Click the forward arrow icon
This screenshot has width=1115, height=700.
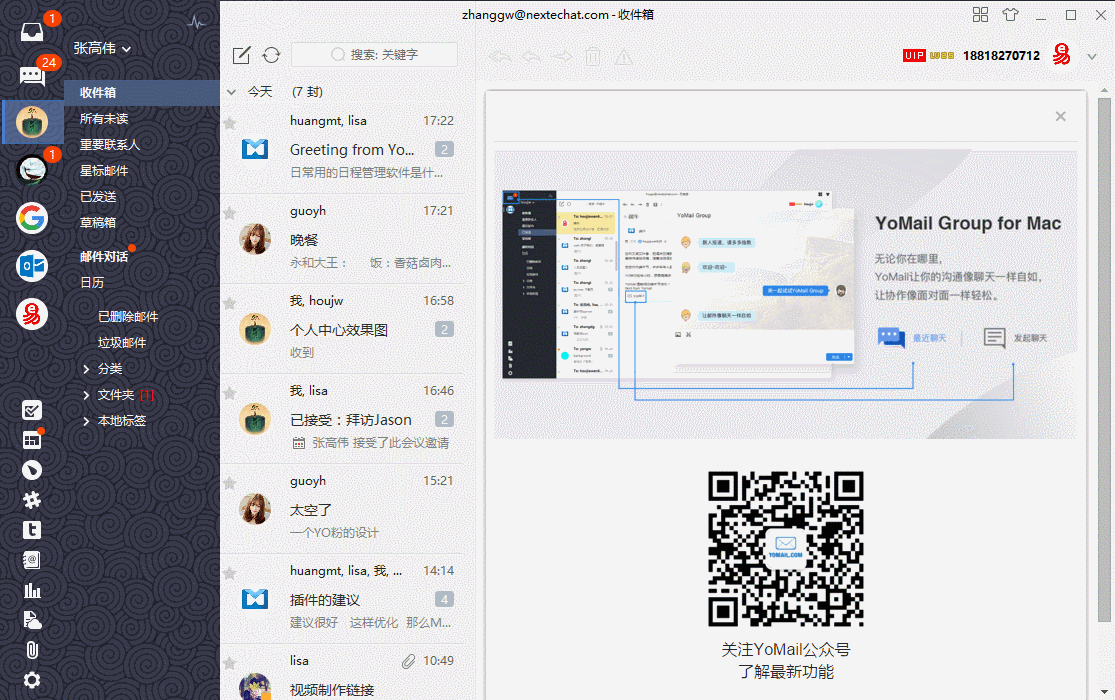click(x=562, y=57)
